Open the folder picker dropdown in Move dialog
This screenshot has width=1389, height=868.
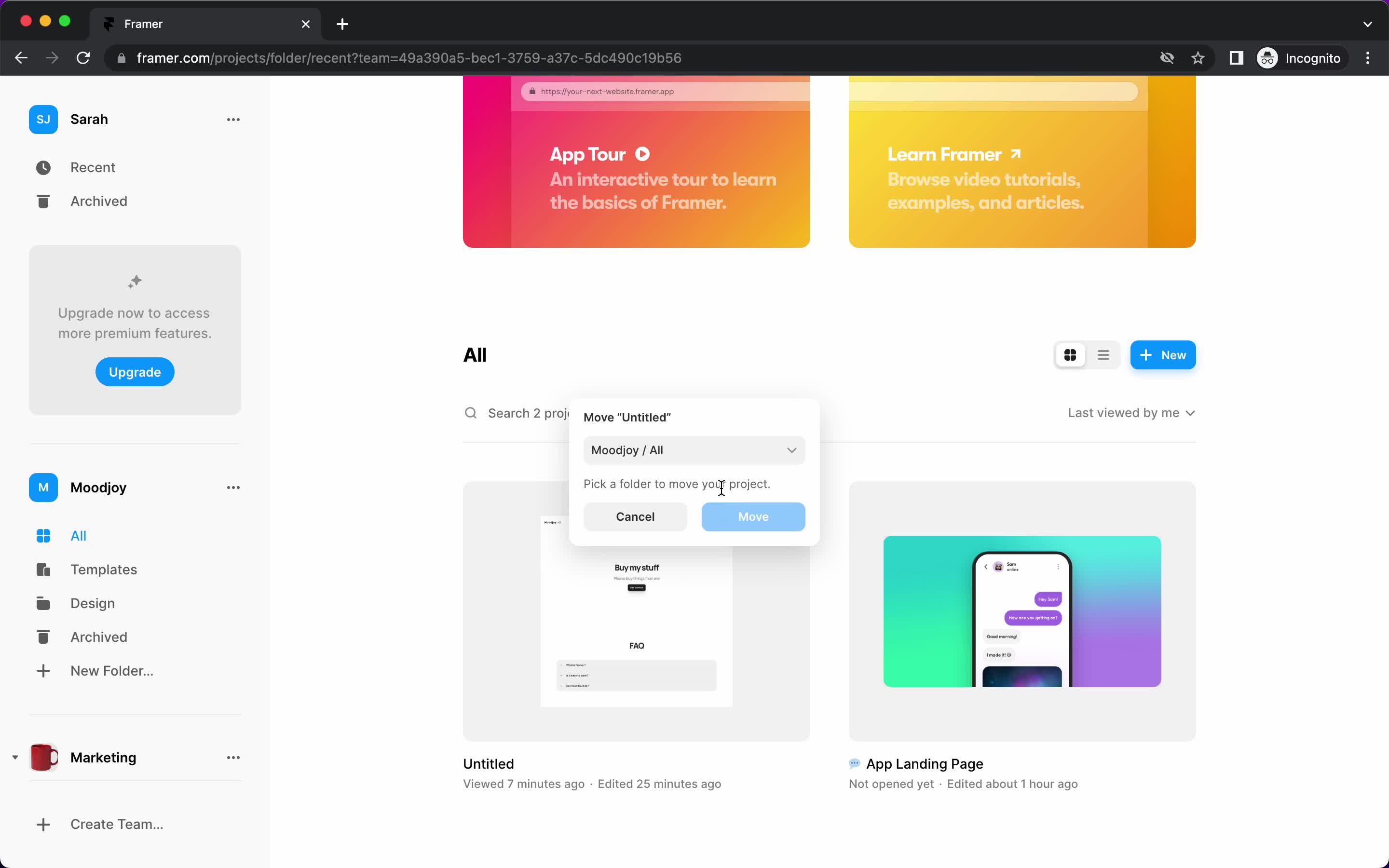coord(694,450)
